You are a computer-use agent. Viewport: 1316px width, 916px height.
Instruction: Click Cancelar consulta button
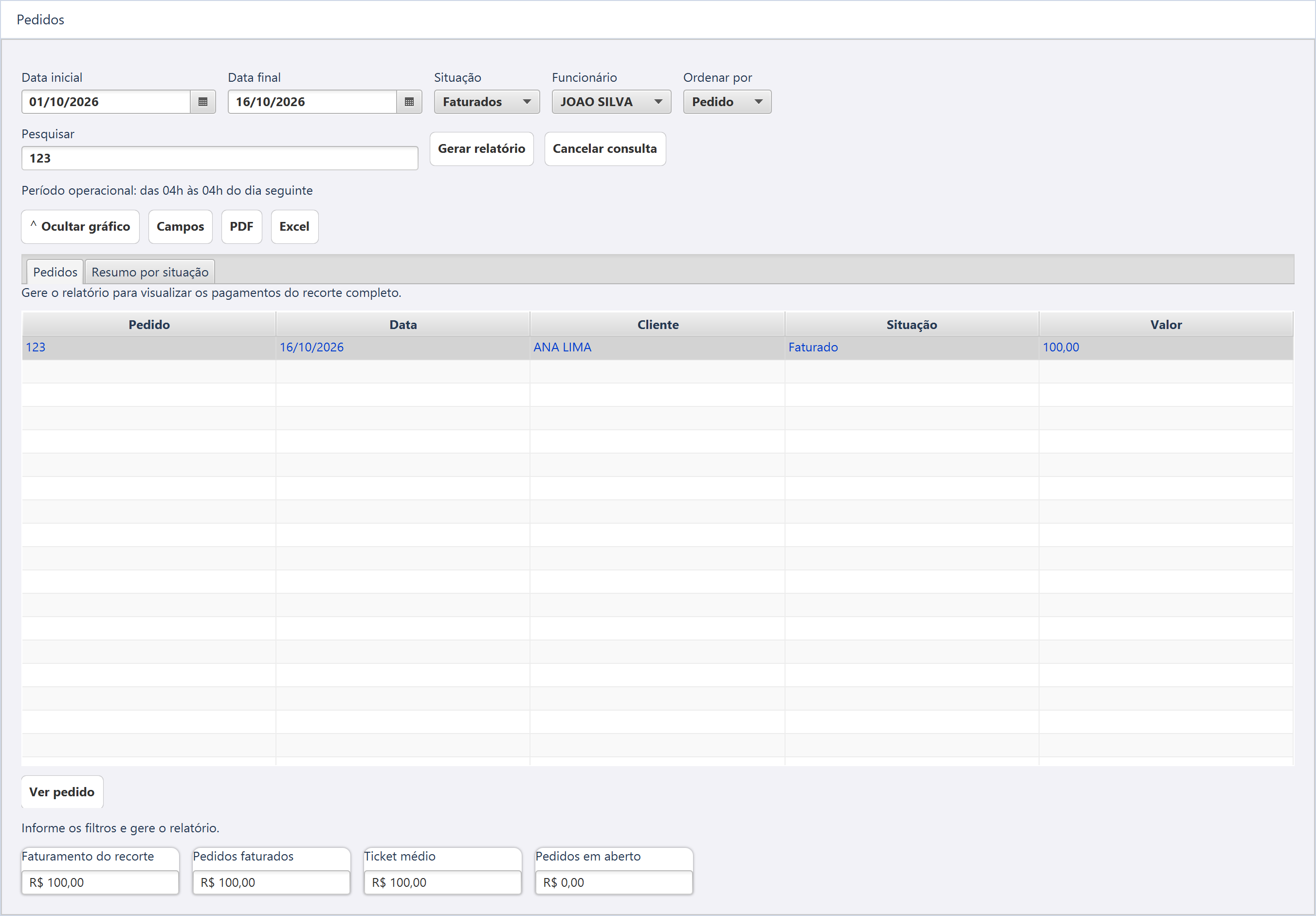(604, 149)
